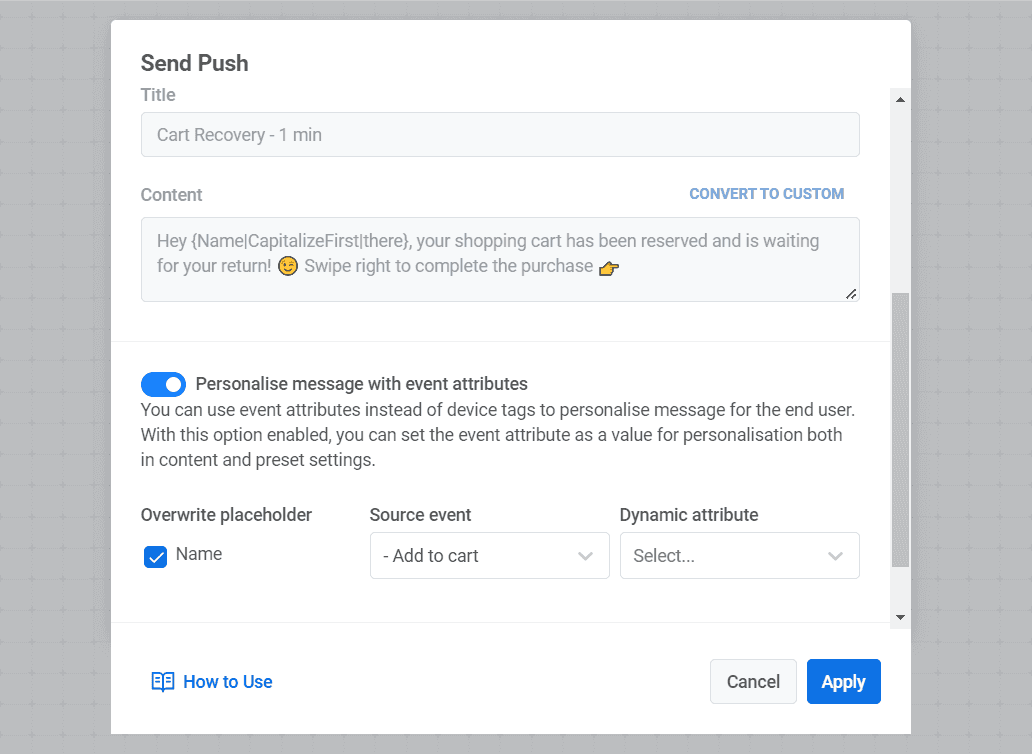Open the How to Use guide

(227, 681)
